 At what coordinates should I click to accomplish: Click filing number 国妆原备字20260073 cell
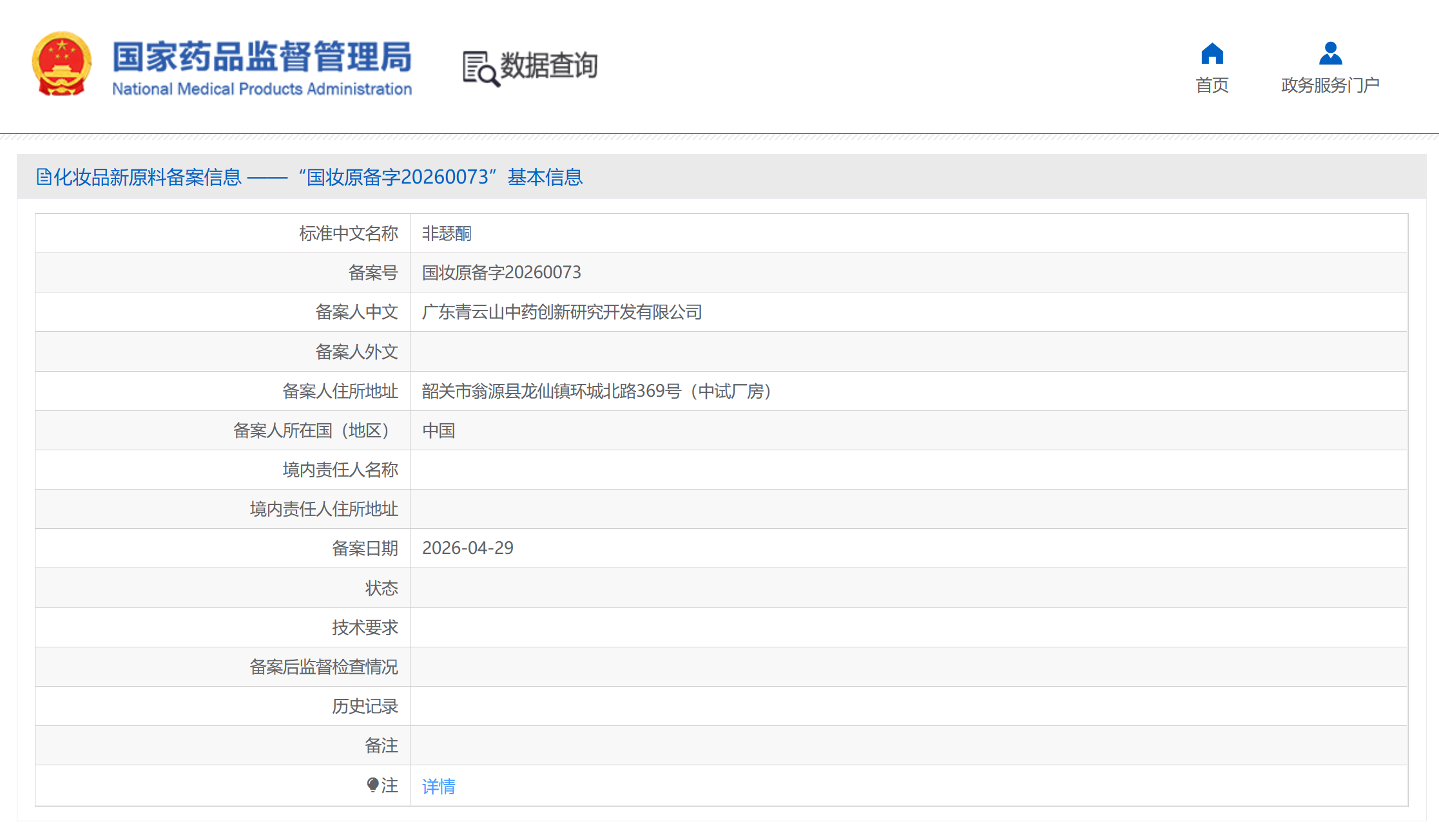501,272
